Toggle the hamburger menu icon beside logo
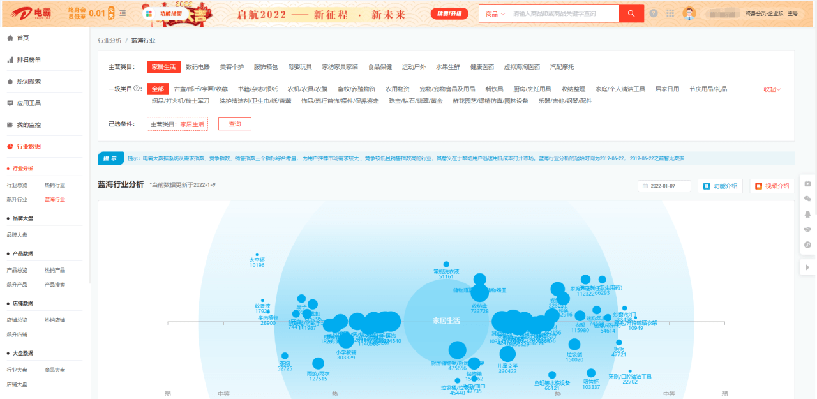The width and height of the screenshot is (817, 399). (x=122, y=13)
